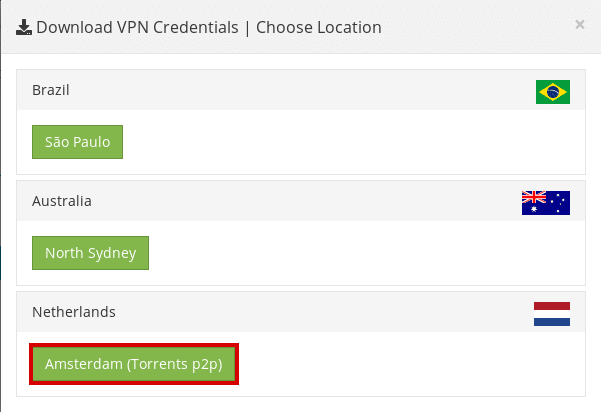The width and height of the screenshot is (601, 412).
Task: Pick Amsterdam (Torrents p2p) server
Action: [x=134, y=364]
